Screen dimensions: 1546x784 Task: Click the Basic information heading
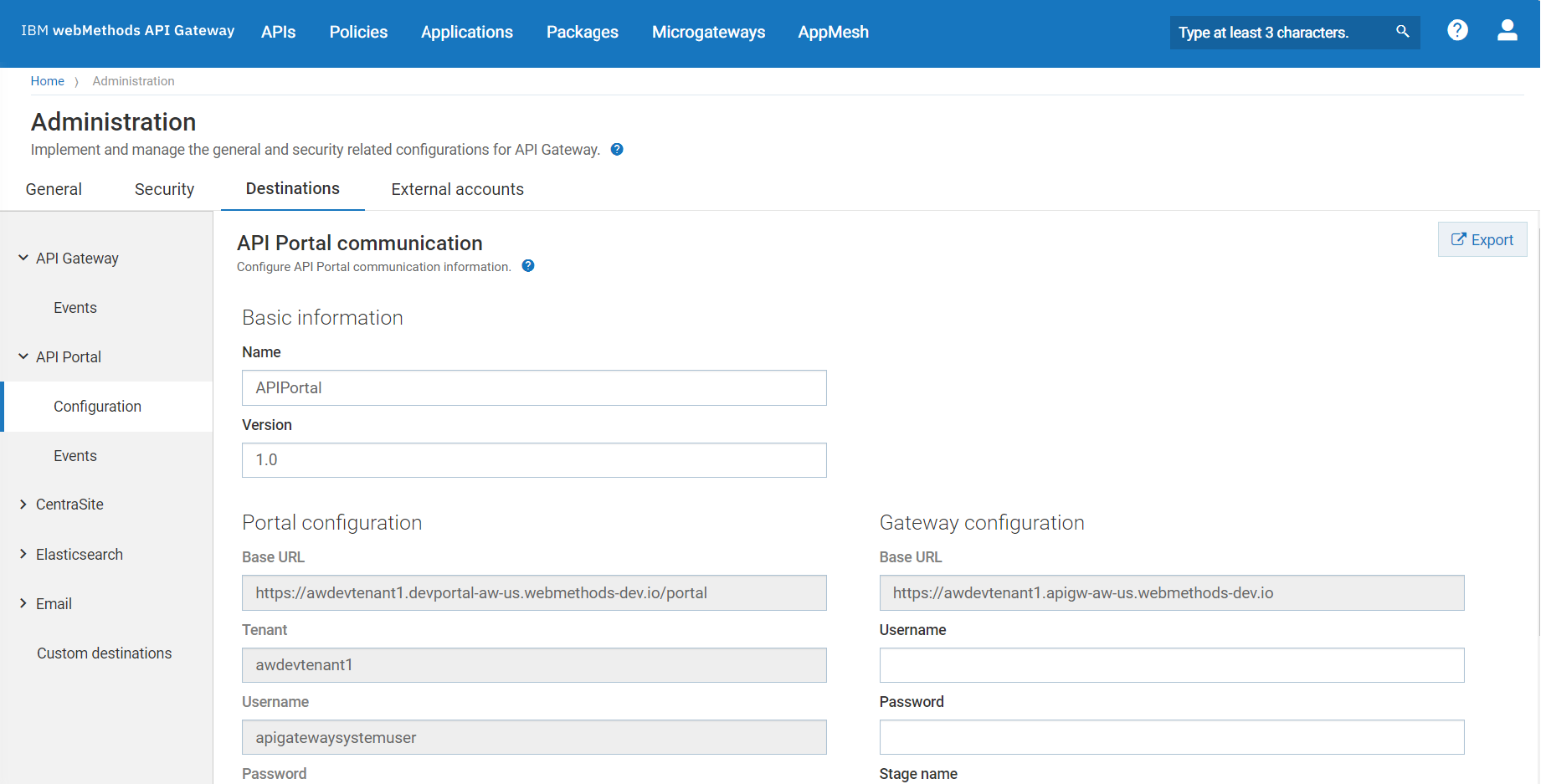(x=322, y=318)
